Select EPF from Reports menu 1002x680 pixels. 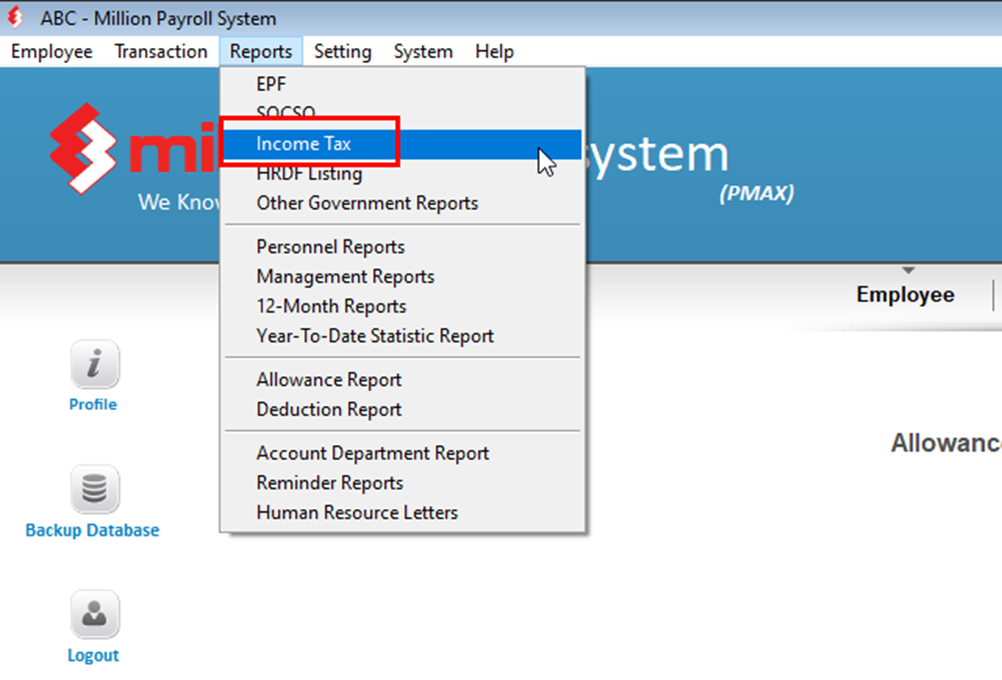[403, 84]
